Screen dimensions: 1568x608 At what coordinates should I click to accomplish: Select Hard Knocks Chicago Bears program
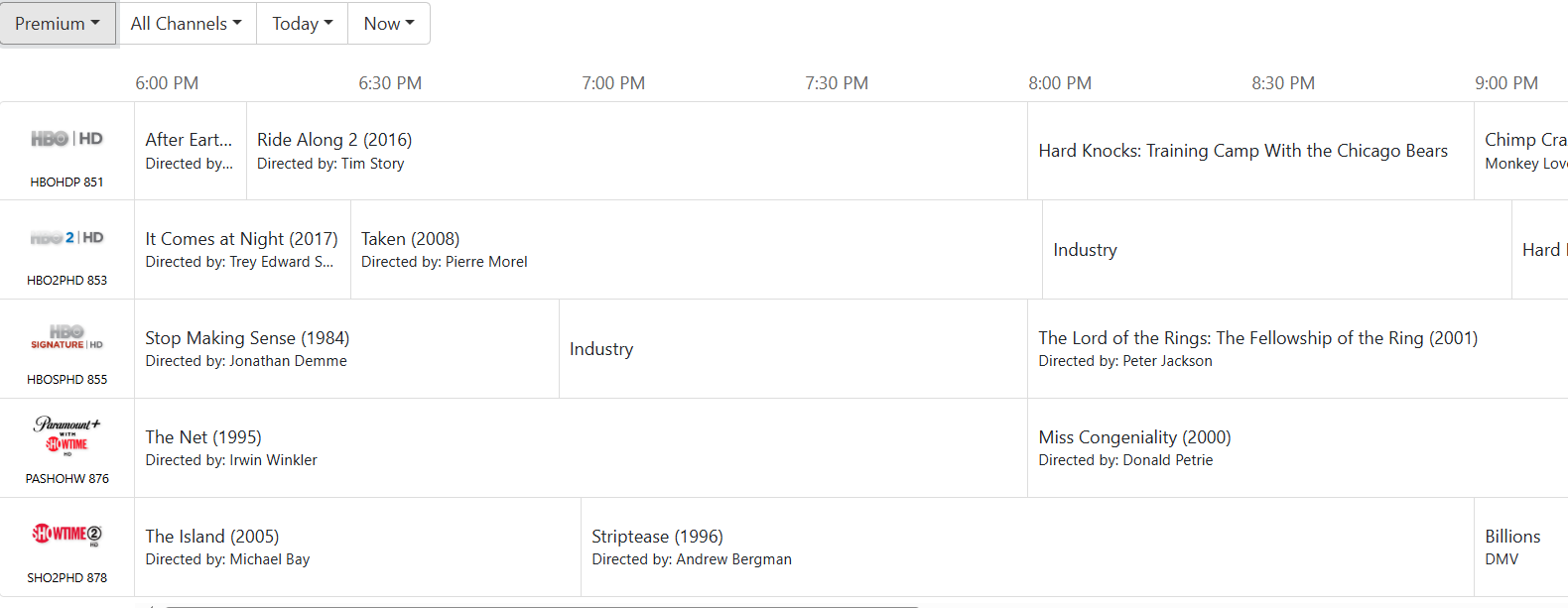(x=1242, y=151)
